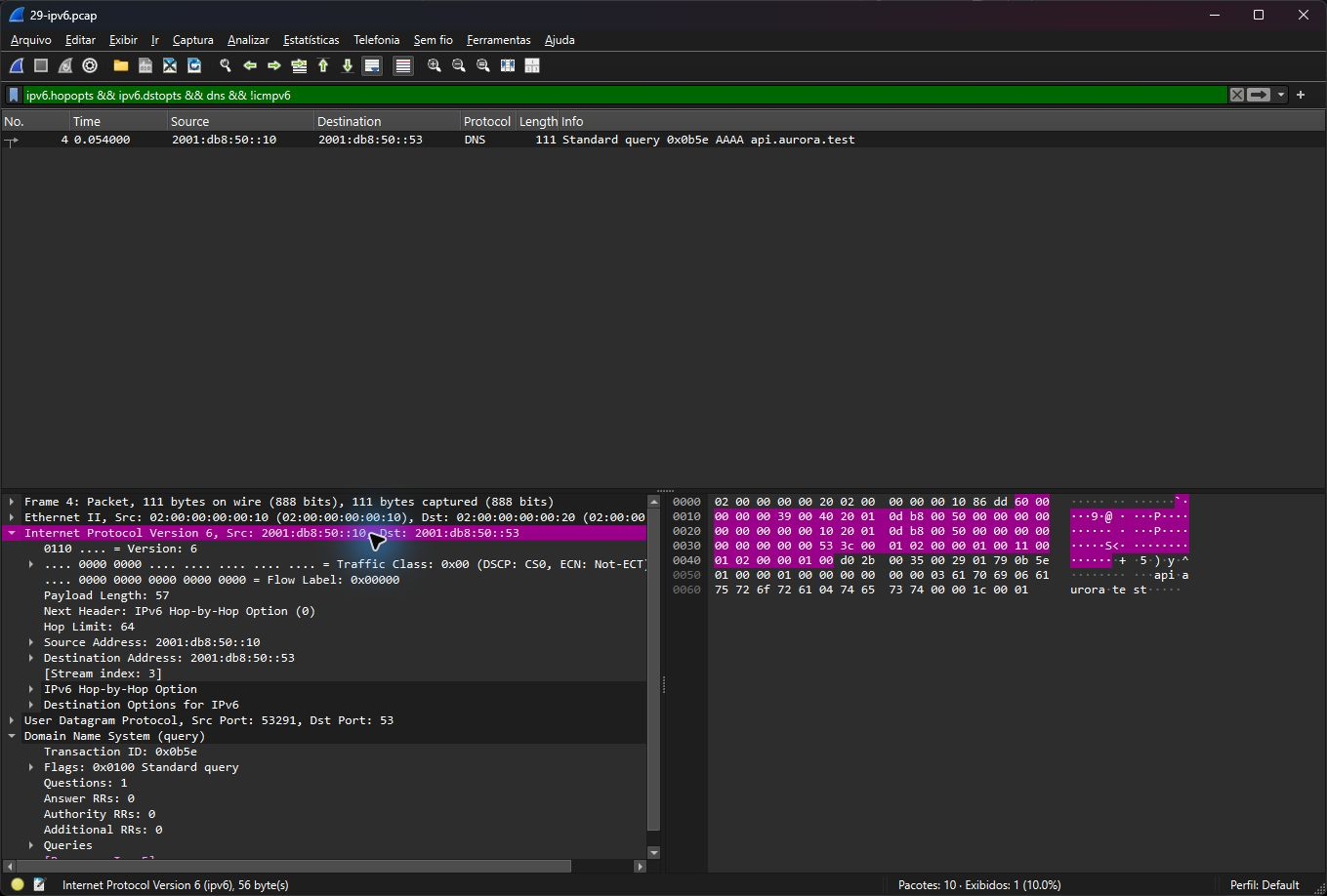Apply the display filter arrow
The width and height of the screenshot is (1327, 896).
[1259, 95]
